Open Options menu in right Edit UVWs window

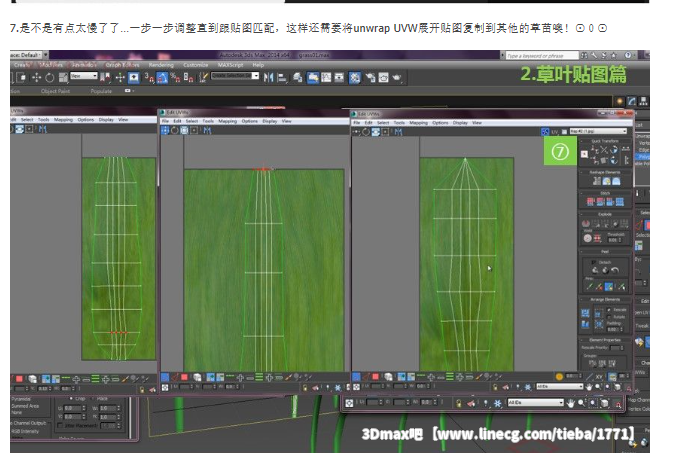pyautogui.click(x=440, y=122)
